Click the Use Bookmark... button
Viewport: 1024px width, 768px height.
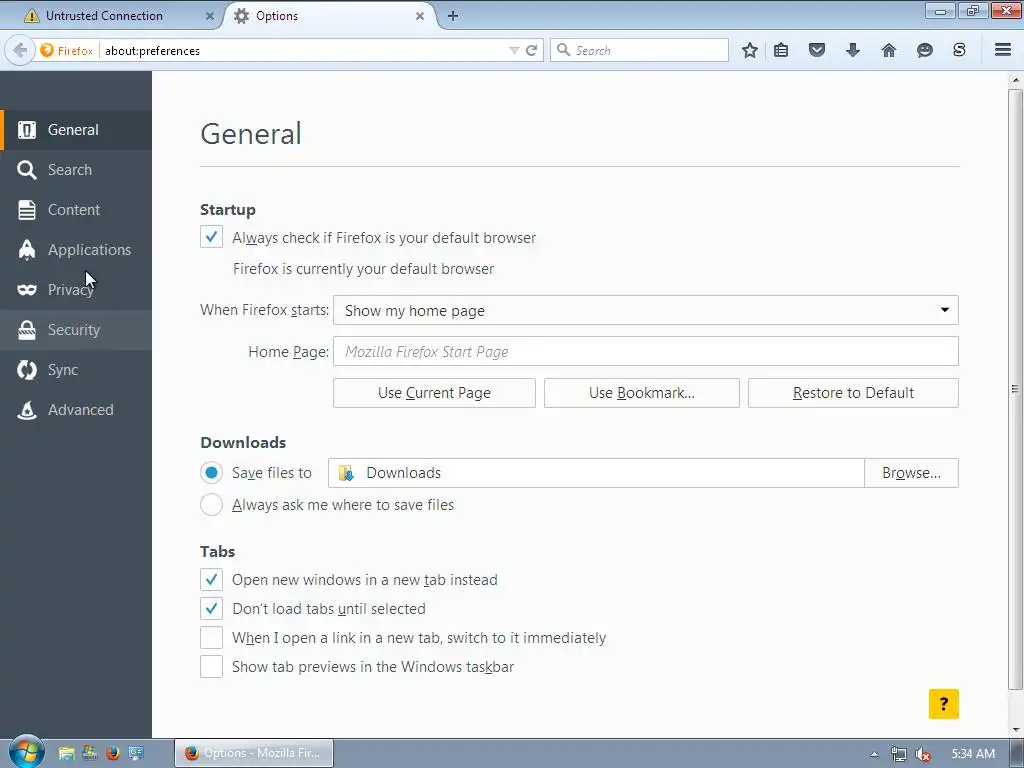641,392
